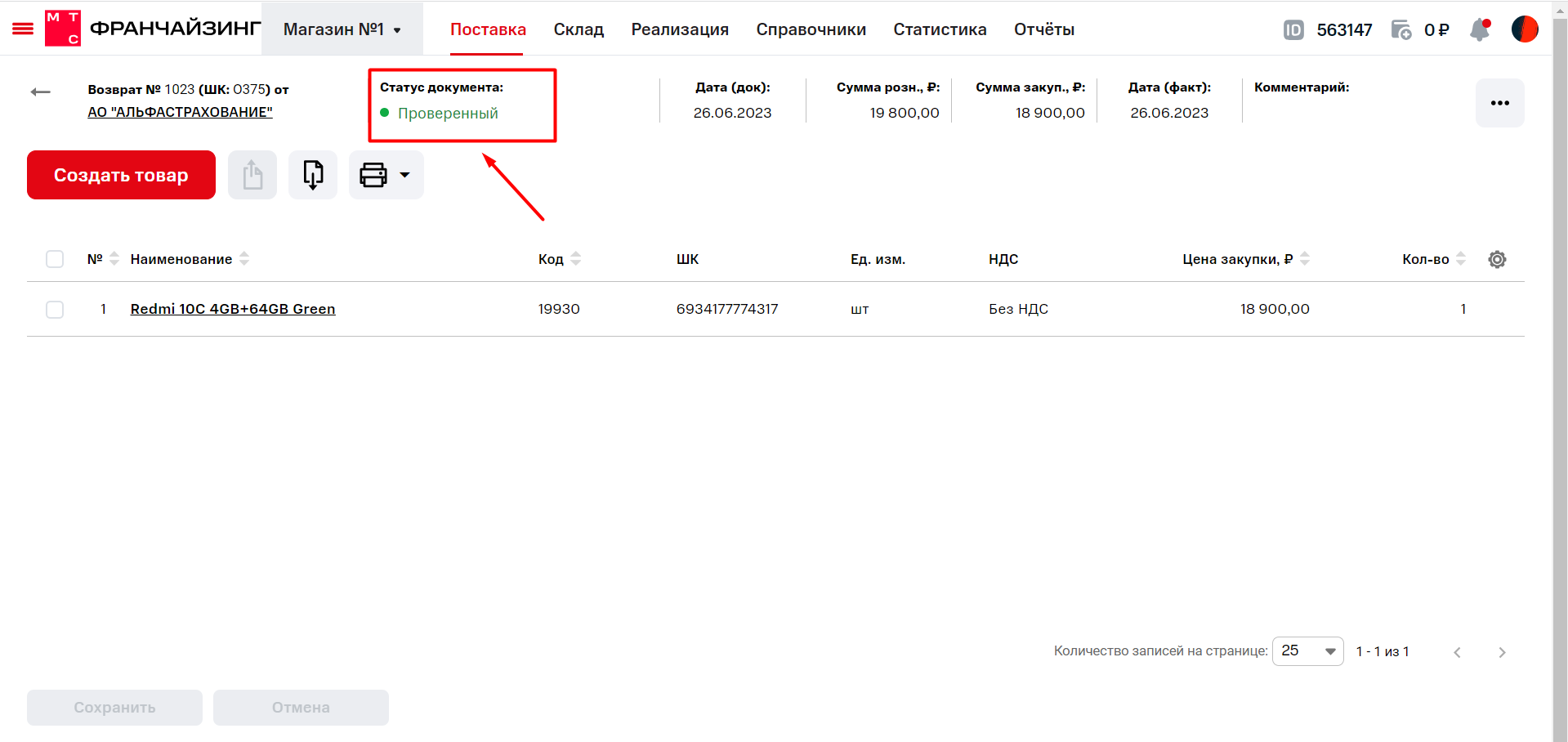Click the Комментарий field label
This screenshot has width=1568, height=742.
coord(1302,87)
